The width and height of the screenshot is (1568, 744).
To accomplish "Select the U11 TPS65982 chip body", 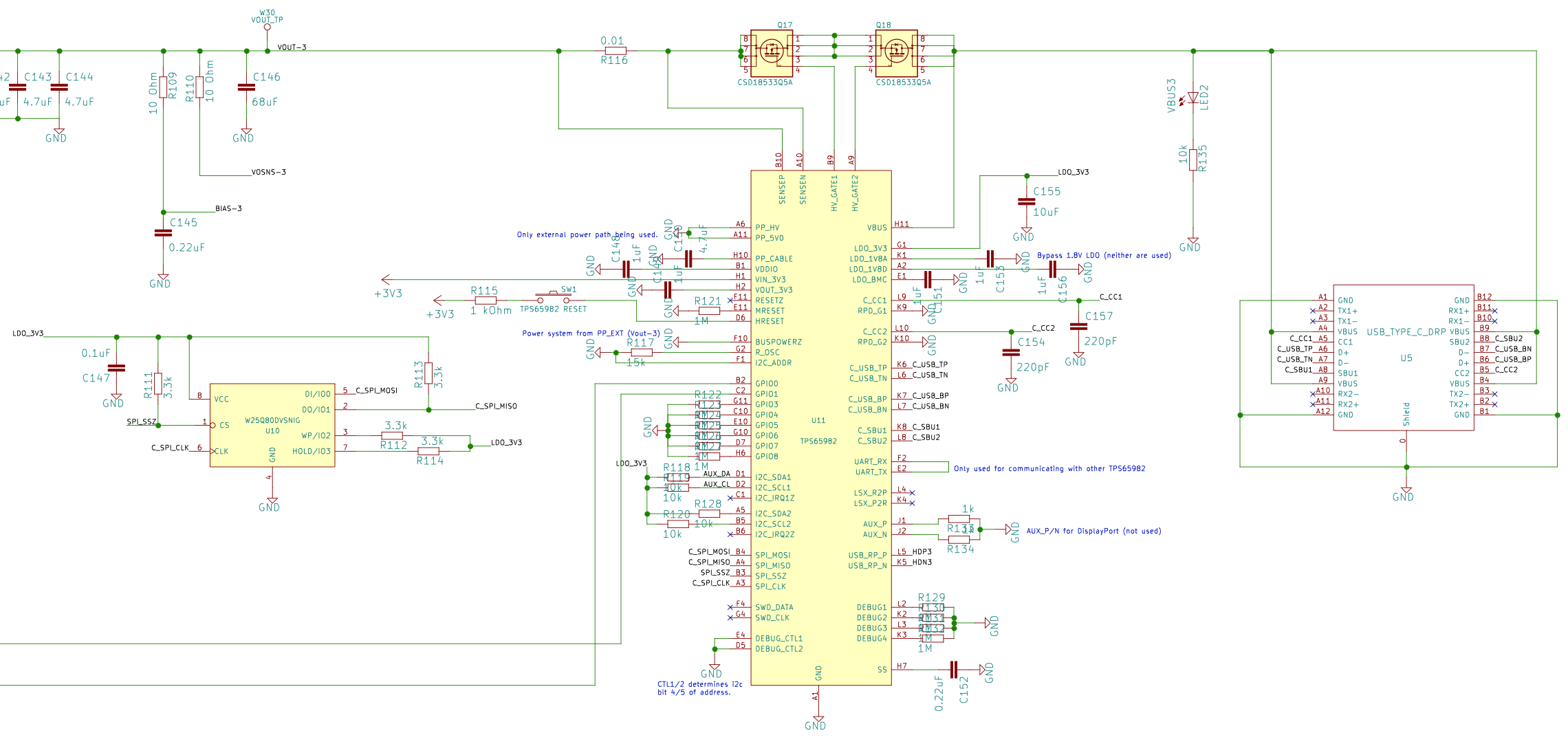I will click(821, 428).
